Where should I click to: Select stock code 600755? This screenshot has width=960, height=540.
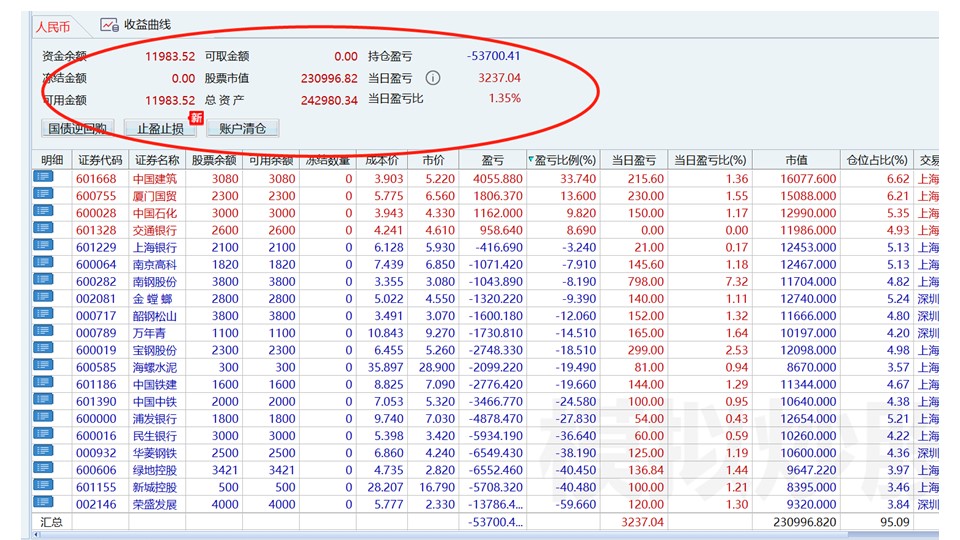pos(96,196)
